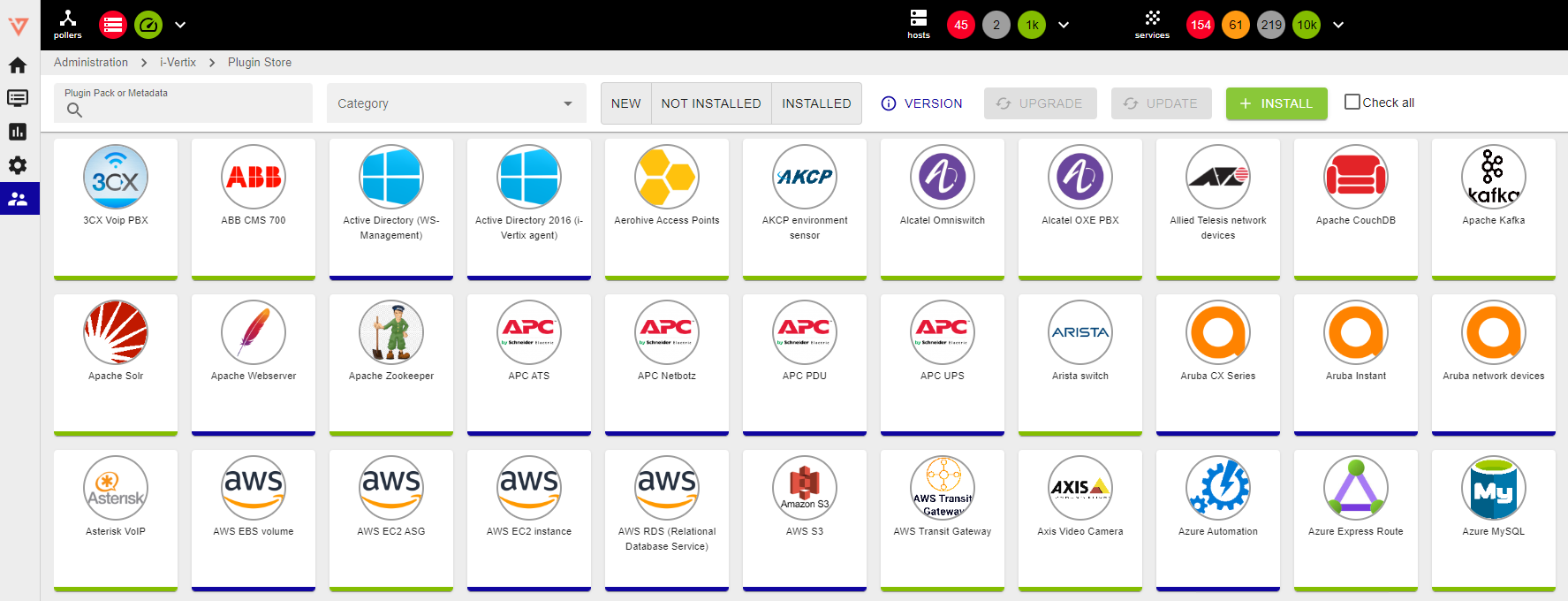Screen dimensions: 1568x601
Task: Select Azure MySQL plugin
Action: [x=1494, y=521]
